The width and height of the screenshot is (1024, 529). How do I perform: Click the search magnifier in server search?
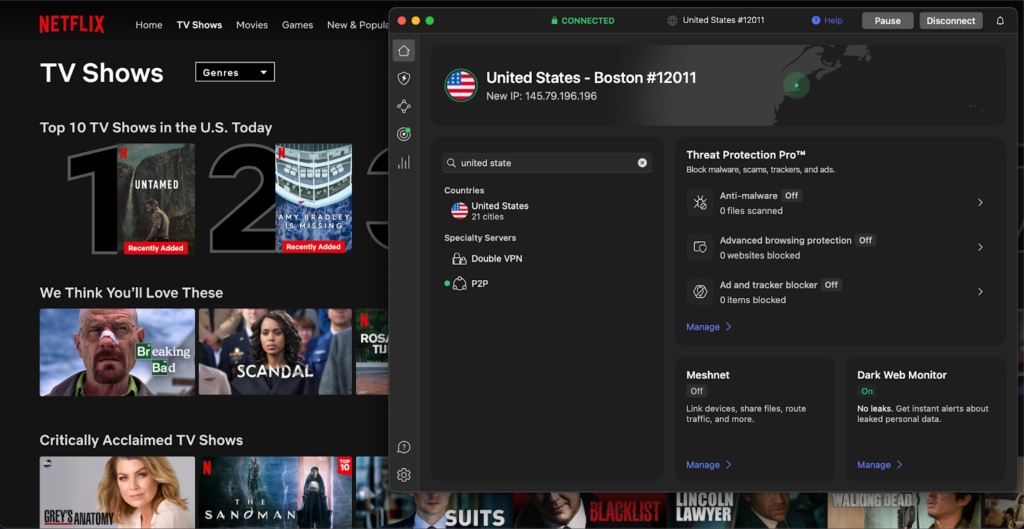click(x=451, y=163)
